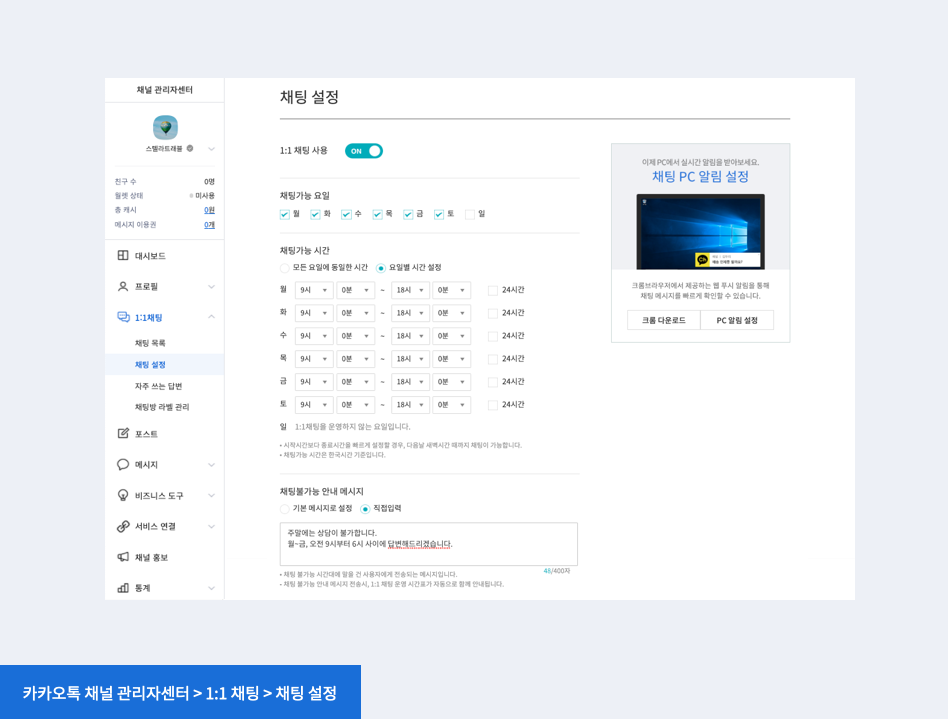Check the 24시간 box for 월 row

[x=493, y=290]
